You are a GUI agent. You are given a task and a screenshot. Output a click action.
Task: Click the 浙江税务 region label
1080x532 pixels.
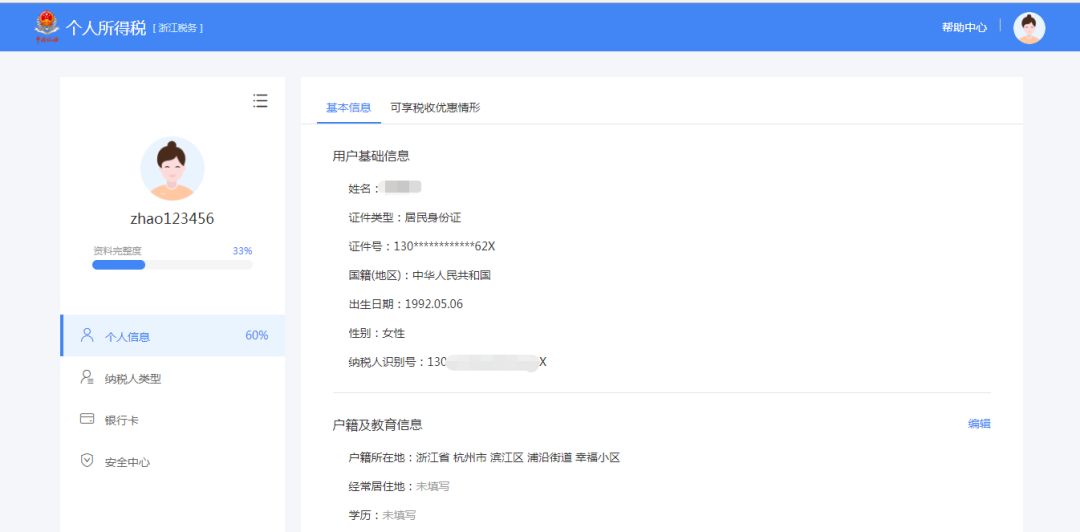pyautogui.click(x=179, y=28)
